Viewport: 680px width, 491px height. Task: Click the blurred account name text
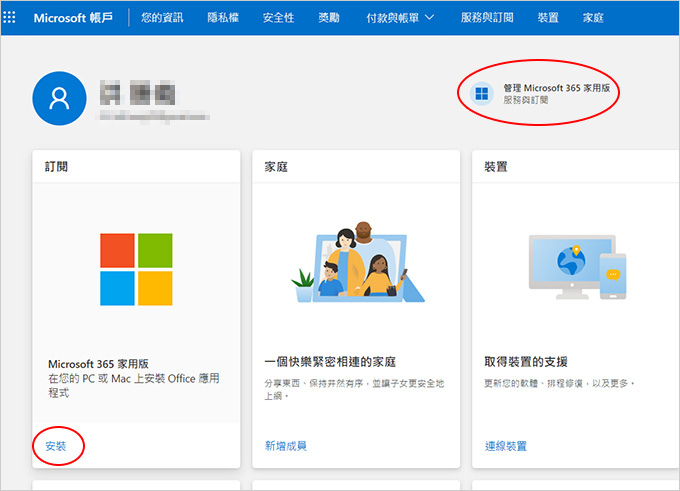137,92
